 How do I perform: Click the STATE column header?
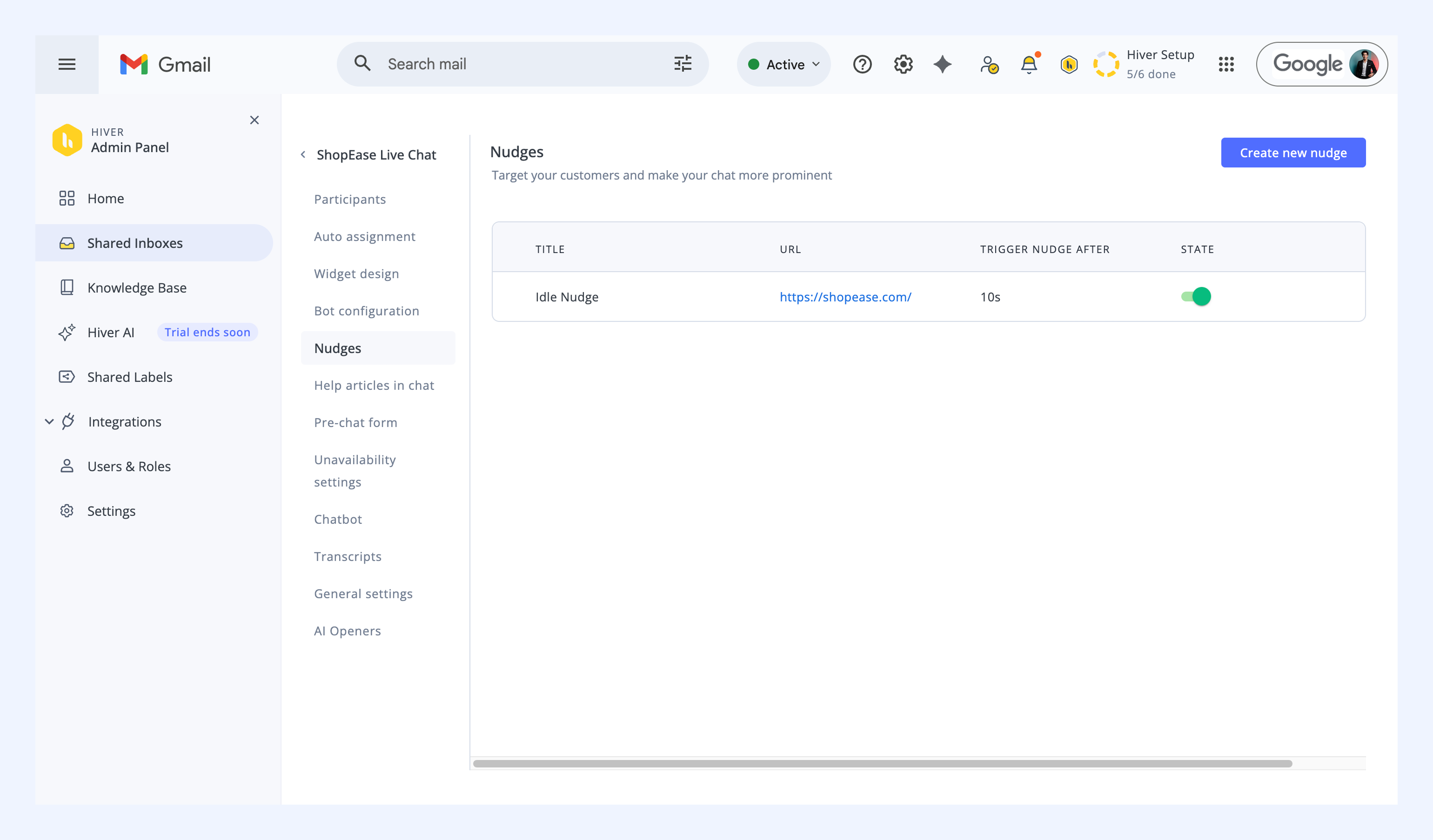(x=1197, y=249)
